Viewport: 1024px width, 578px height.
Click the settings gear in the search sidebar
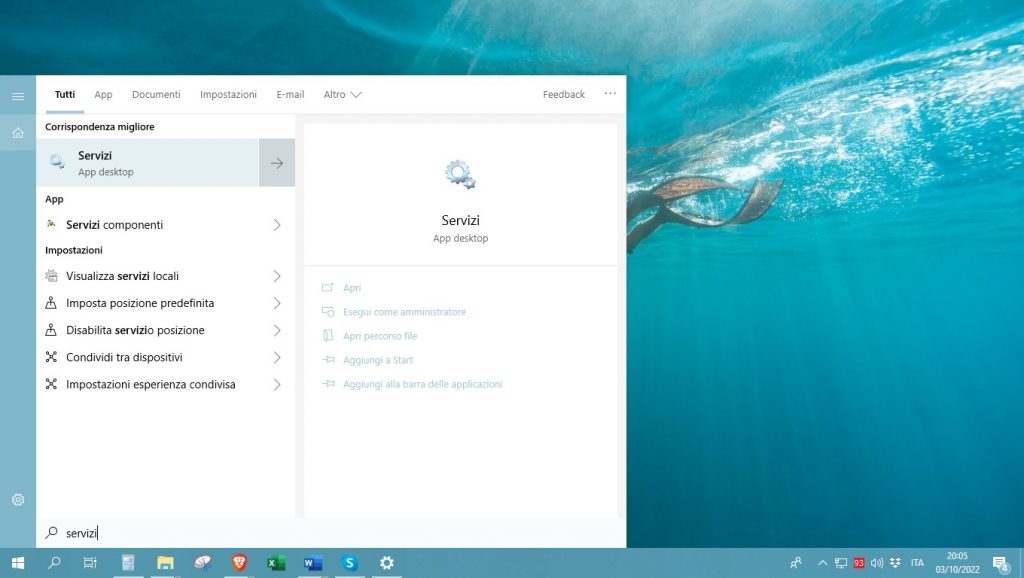pos(17,499)
